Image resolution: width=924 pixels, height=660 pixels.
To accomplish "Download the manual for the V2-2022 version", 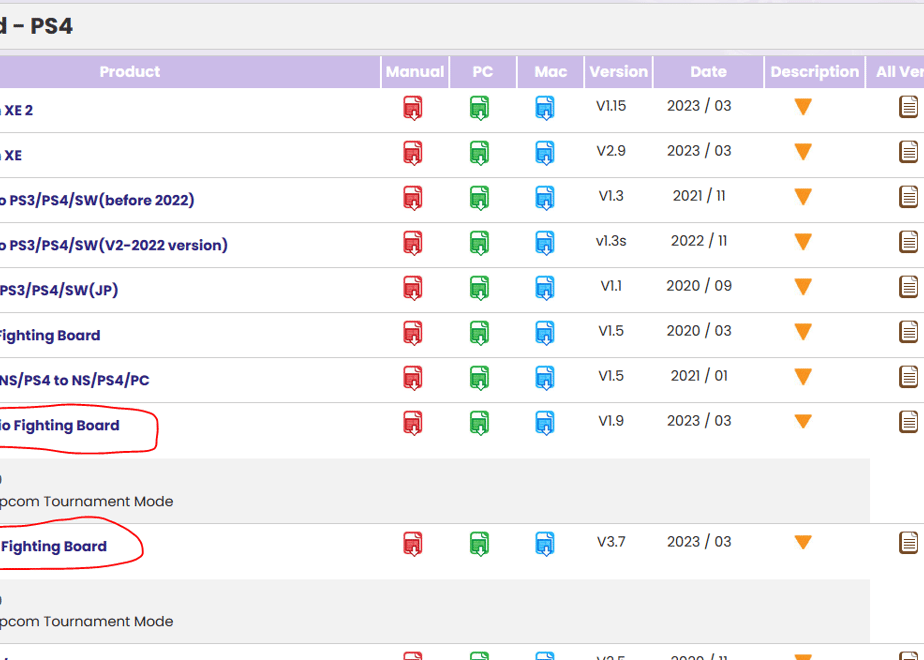I will 413,243.
